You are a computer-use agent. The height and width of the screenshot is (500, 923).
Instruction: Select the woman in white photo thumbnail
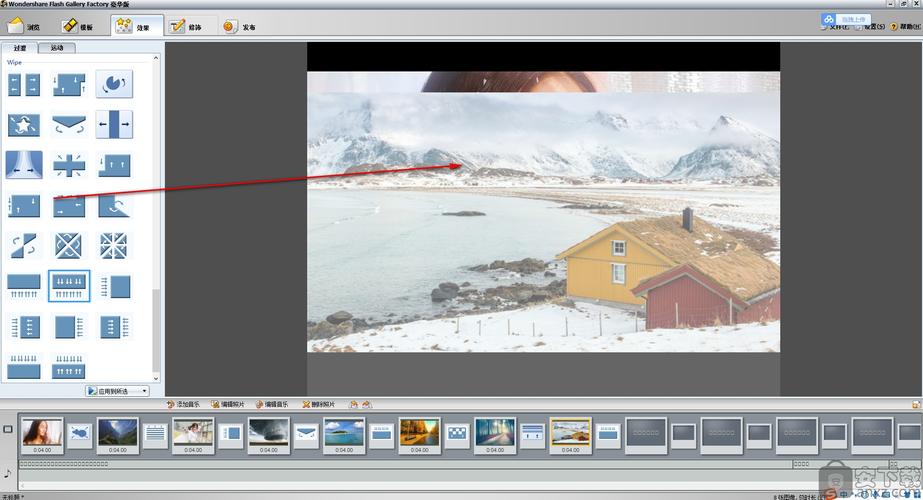click(x=192, y=435)
